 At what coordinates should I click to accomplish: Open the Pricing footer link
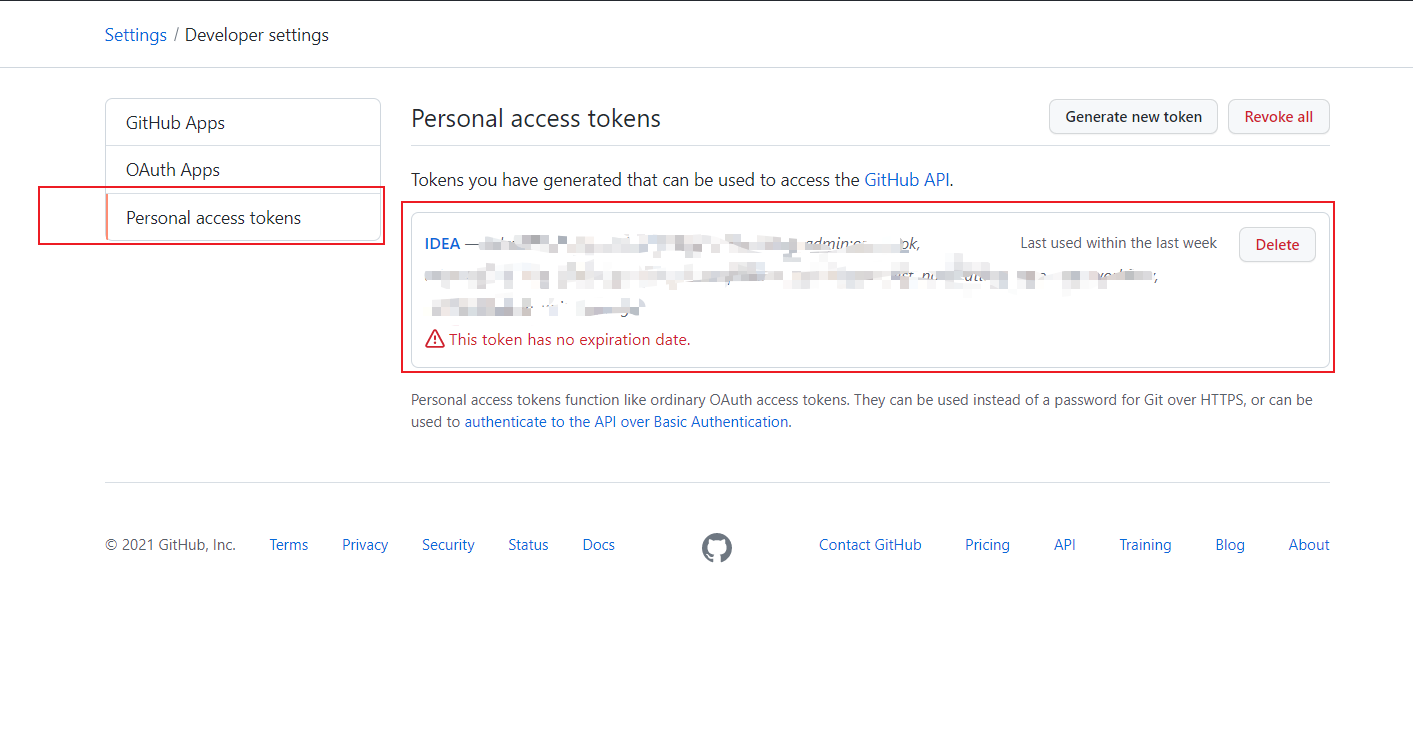[987, 545]
